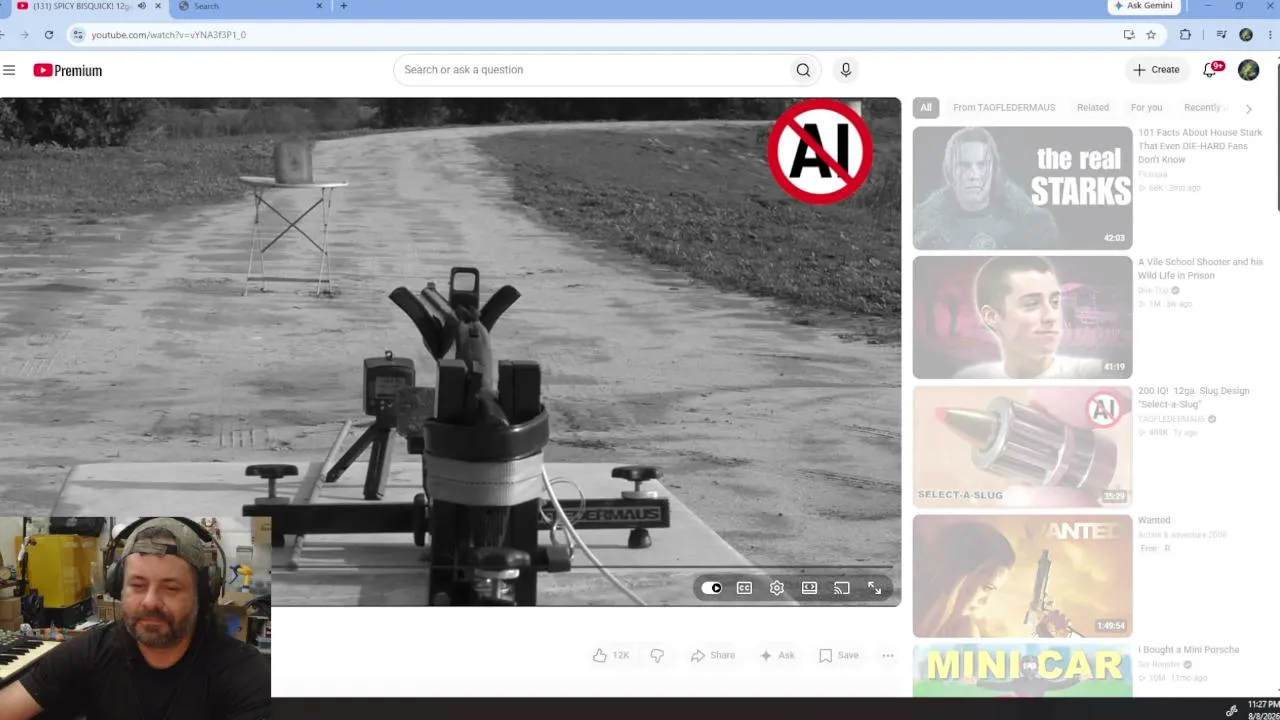Select the Recently uploaded filter chip
1280x720 pixels.
click(1206, 108)
